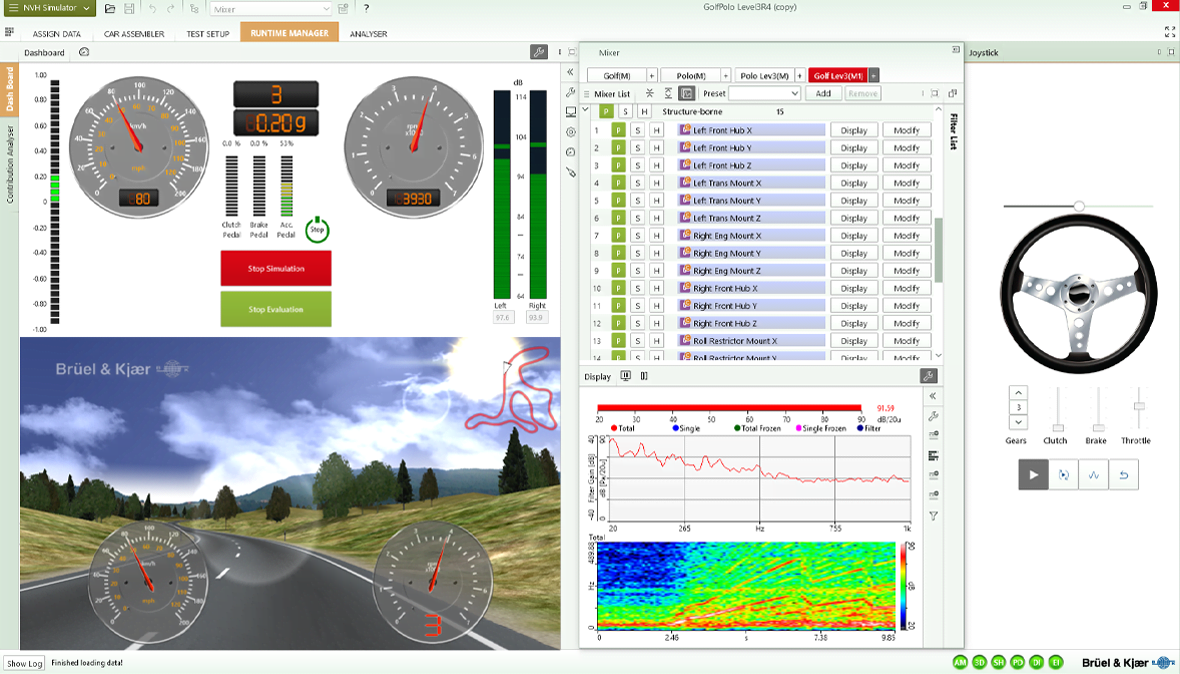This screenshot has width=1180, height=674.
Task: Click the round green Stop power icon
Action: point(317,229)
